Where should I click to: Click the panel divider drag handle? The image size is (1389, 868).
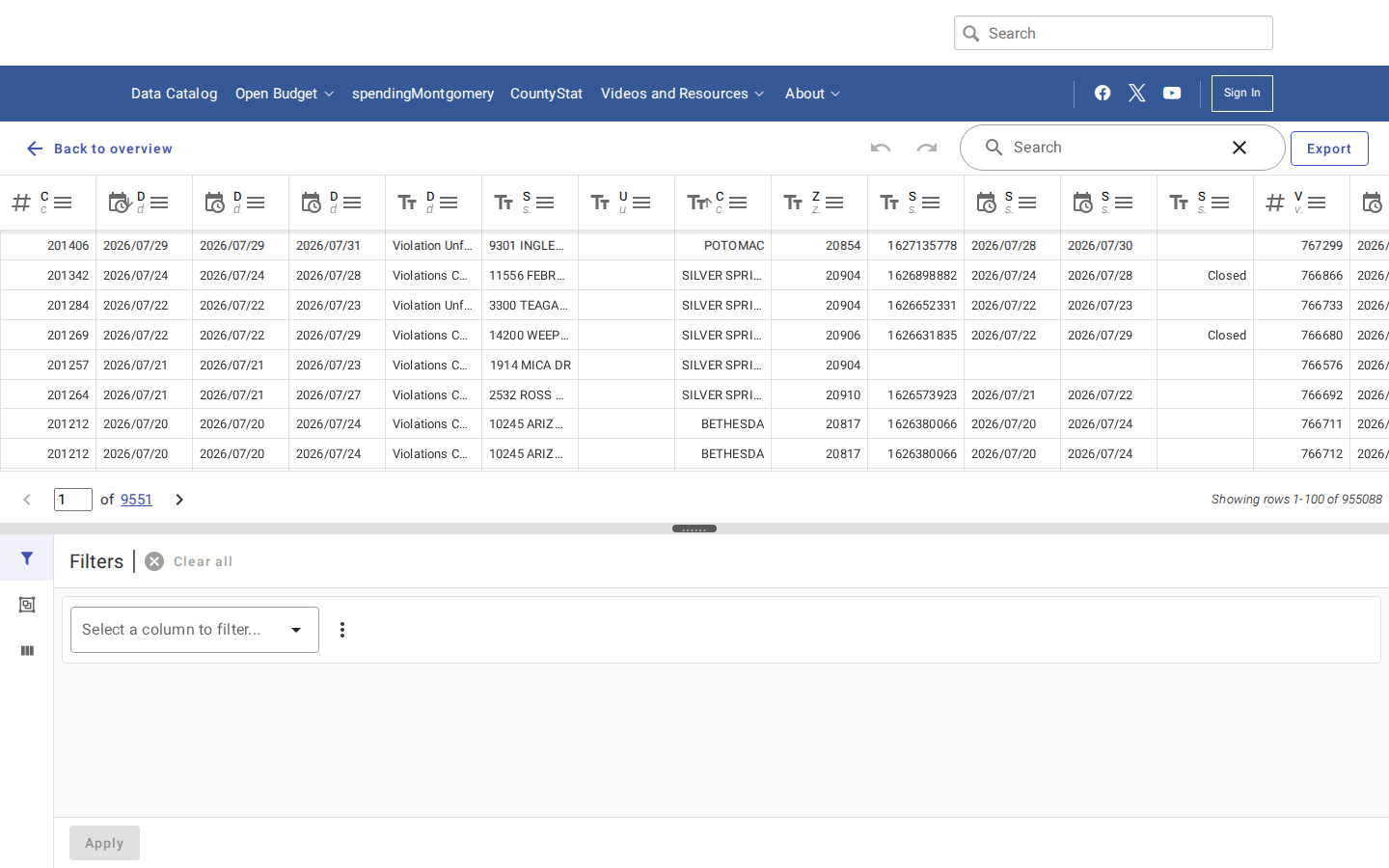(x=694, y=529)
